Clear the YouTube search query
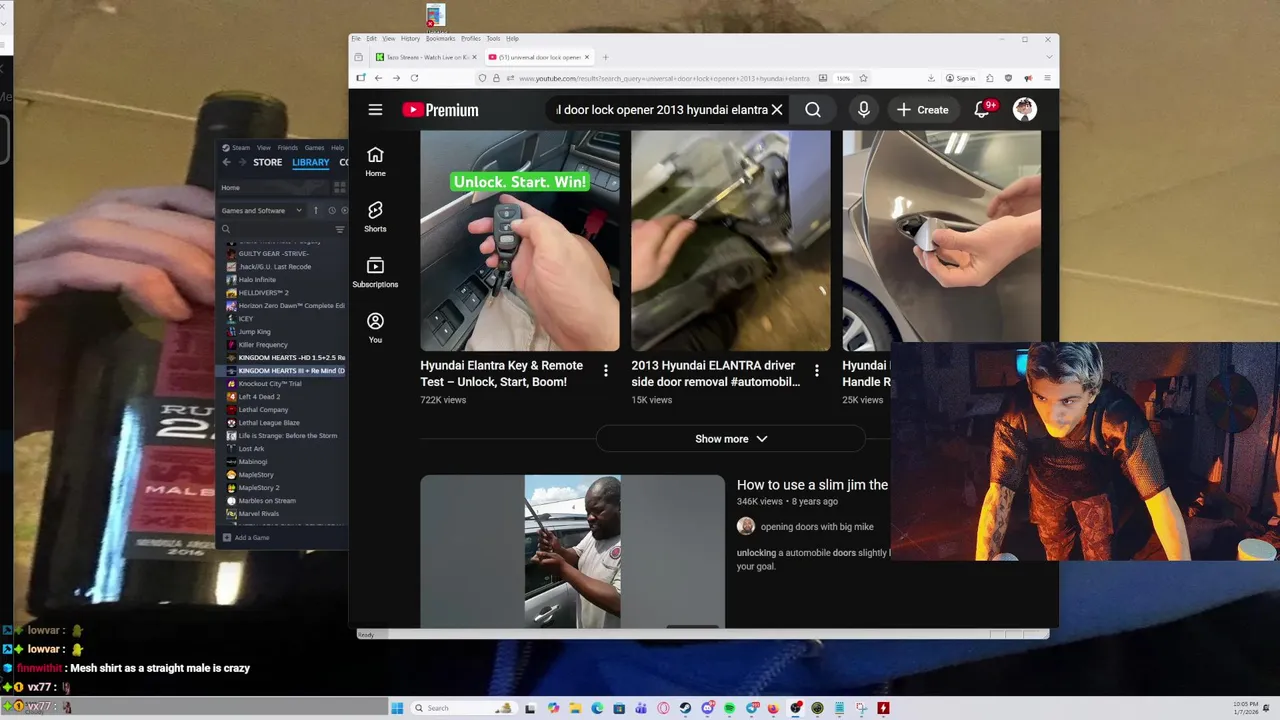This screenshot has width=1280, height=720. [777, 110]
